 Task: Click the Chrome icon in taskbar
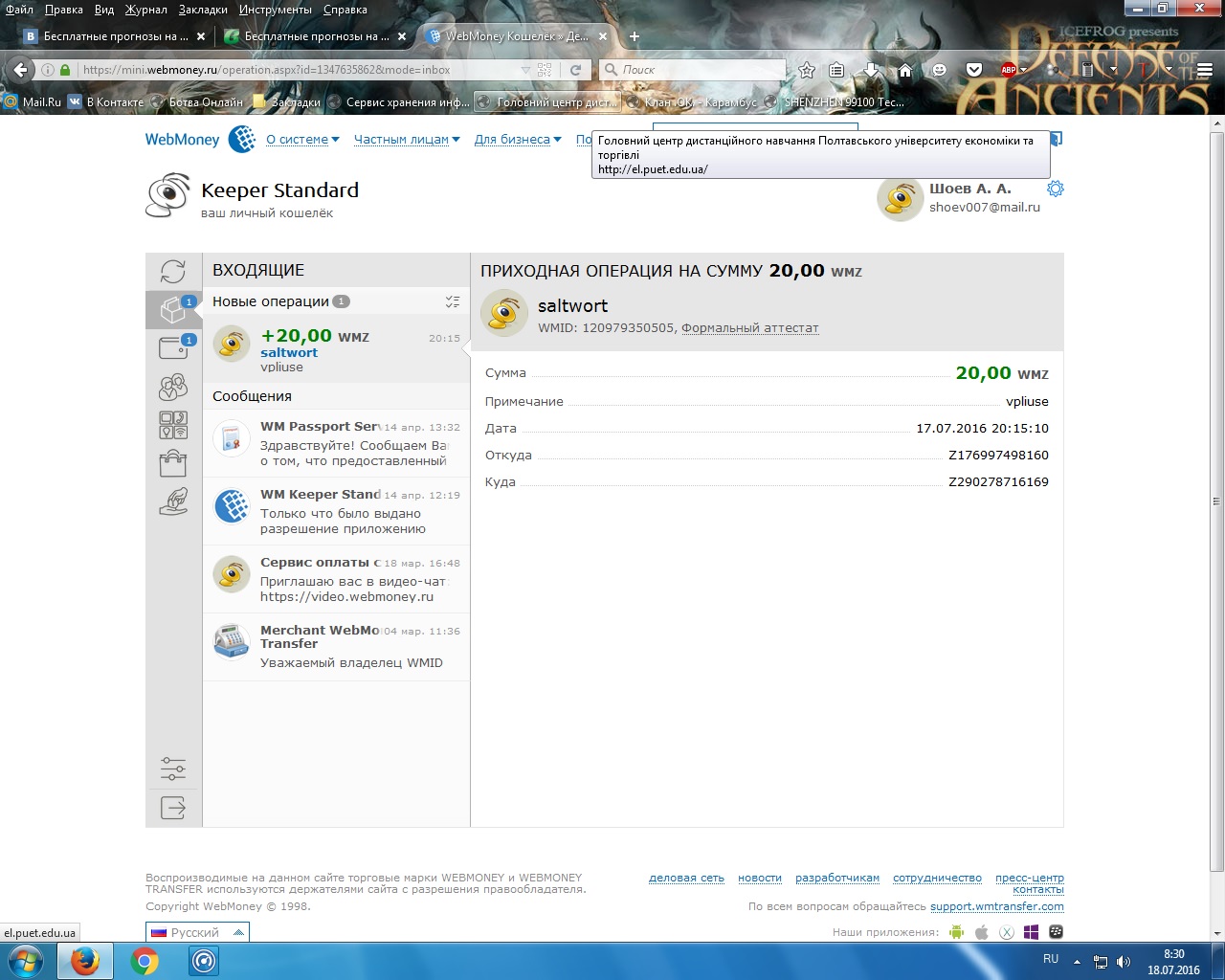coord(145,961)
